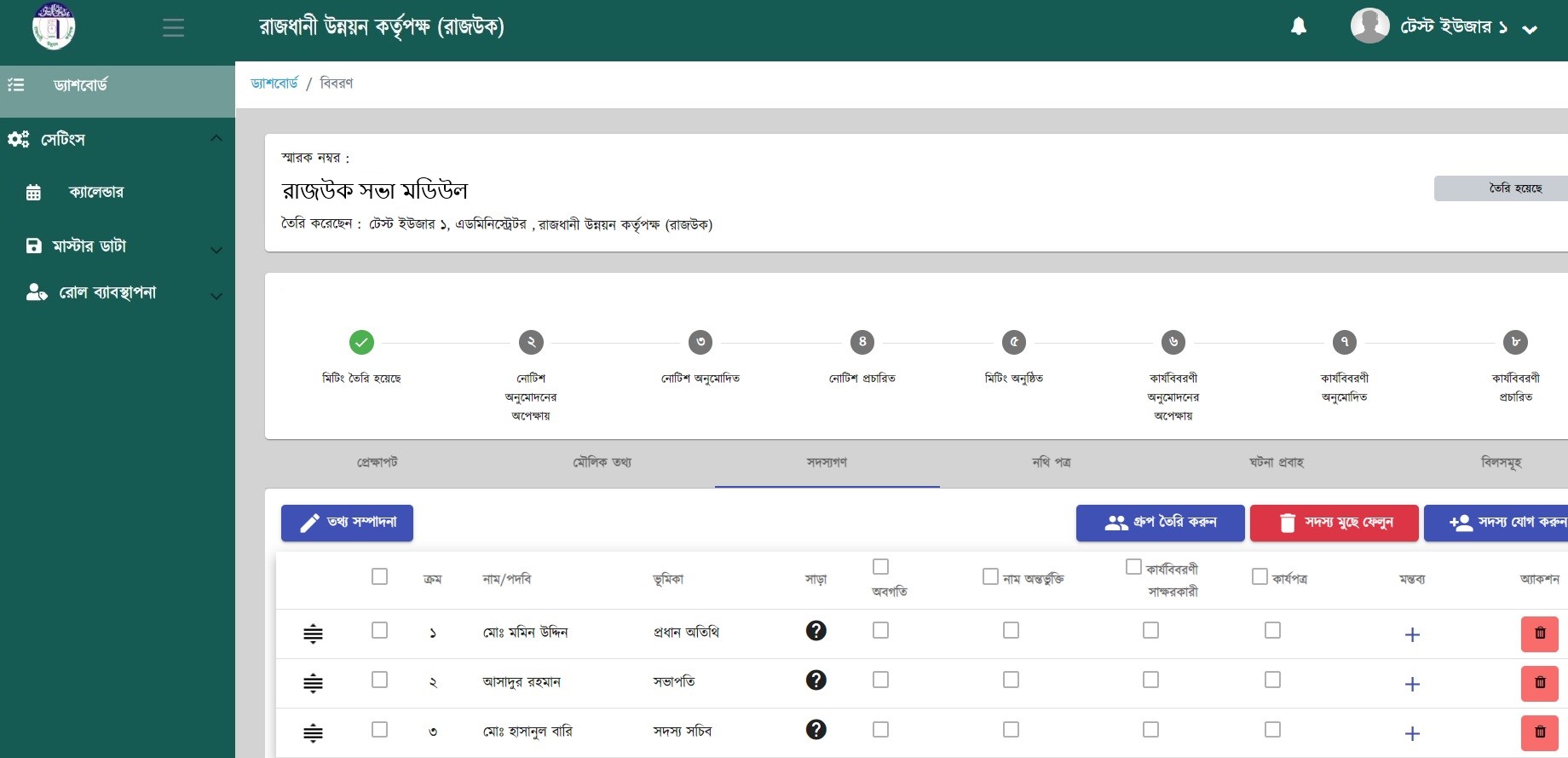Switch to the নথি পত্র tab
1568x758 pixels.
point(1052,463)
